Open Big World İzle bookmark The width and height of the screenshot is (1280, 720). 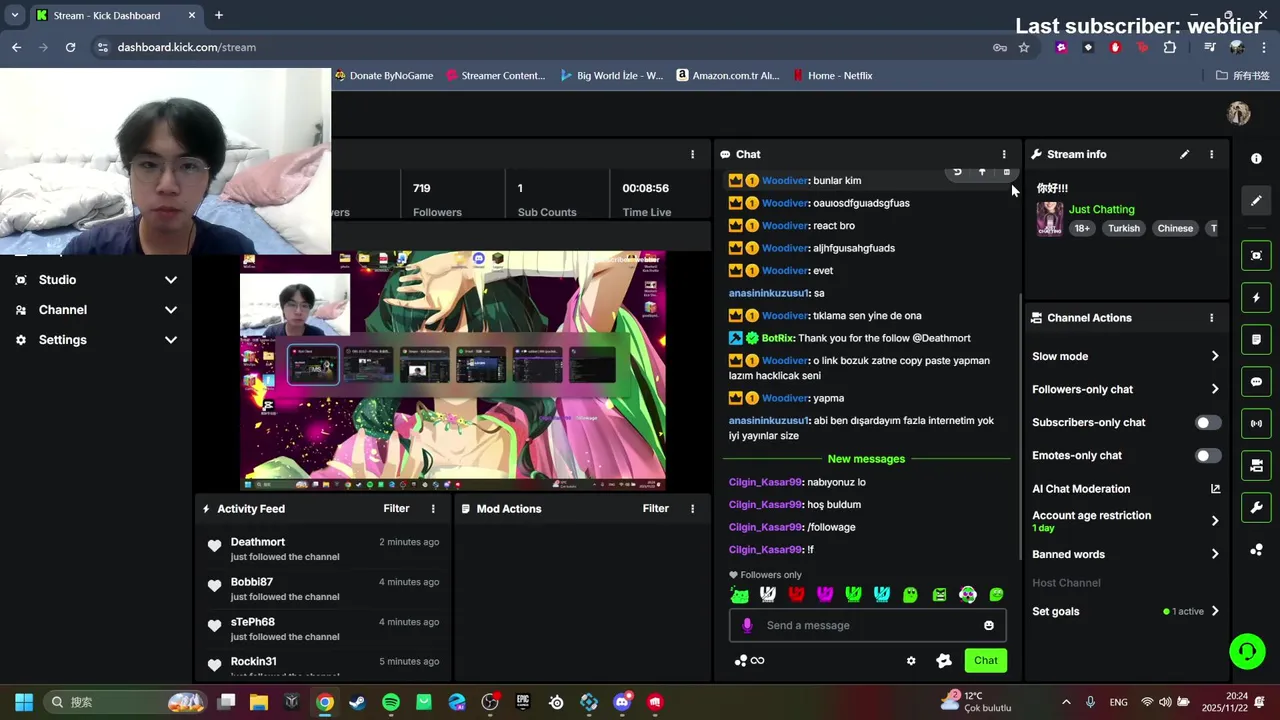click(x=612, y=76)
